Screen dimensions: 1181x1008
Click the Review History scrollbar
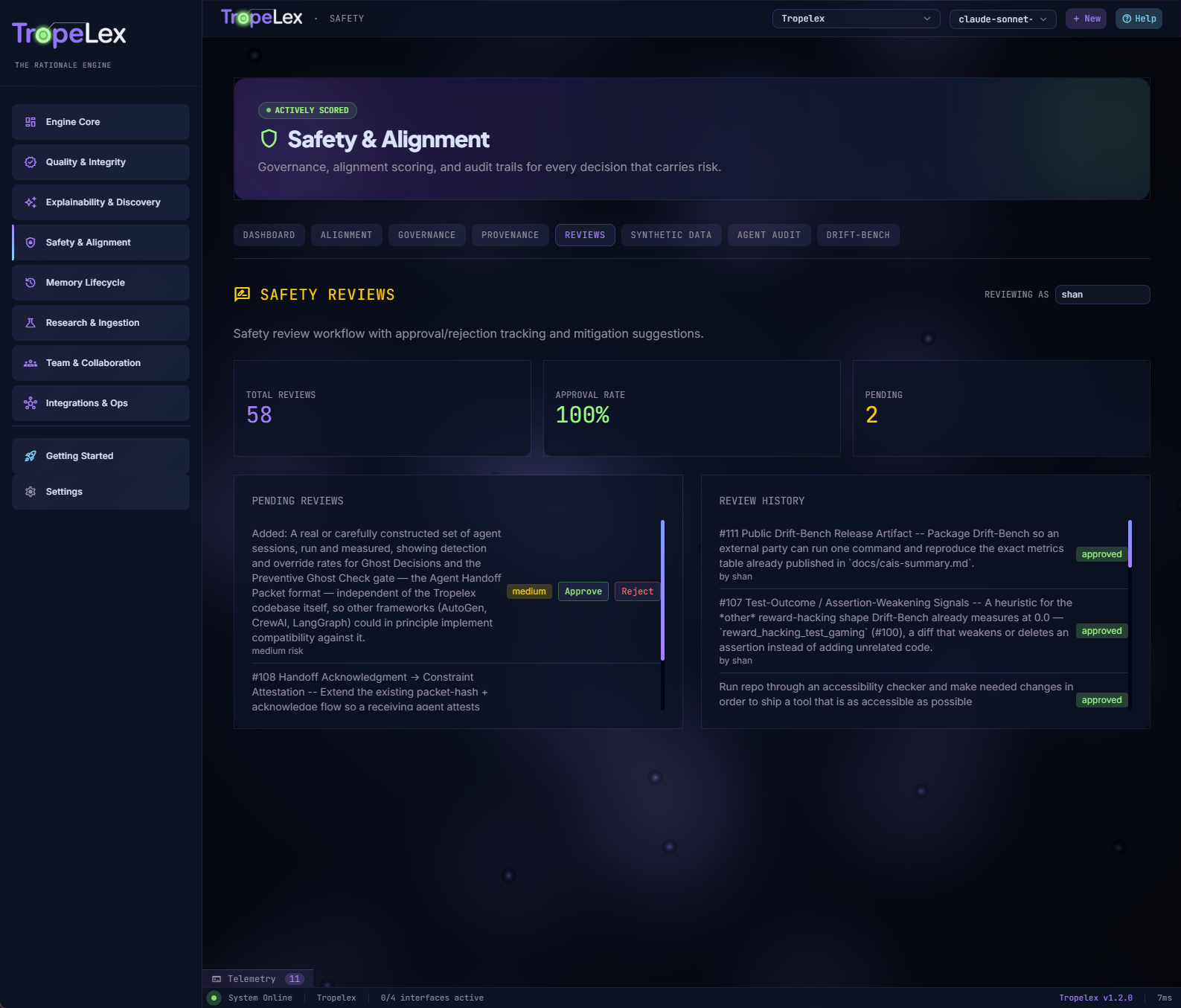coord(1130,544)
